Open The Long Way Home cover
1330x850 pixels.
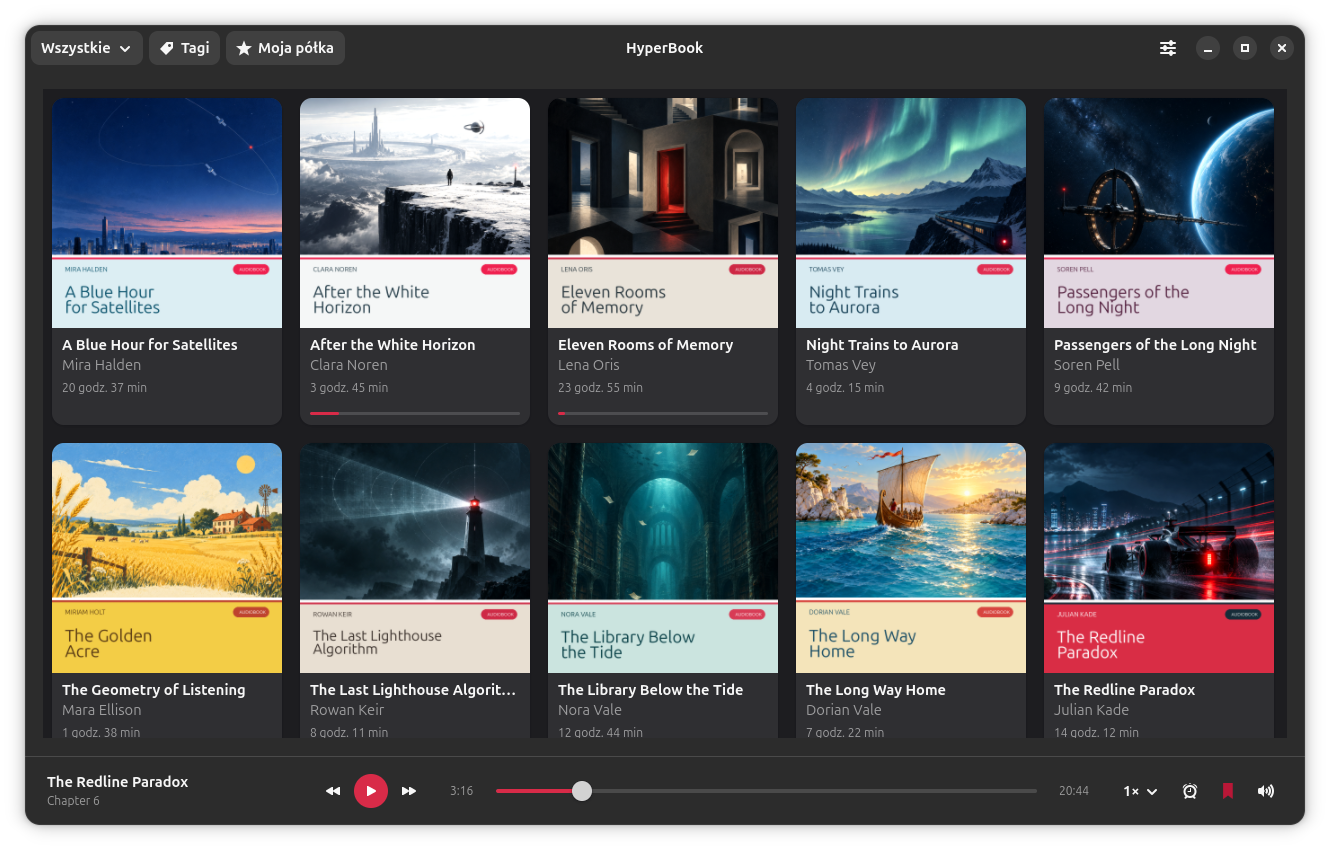pos(911,558)
